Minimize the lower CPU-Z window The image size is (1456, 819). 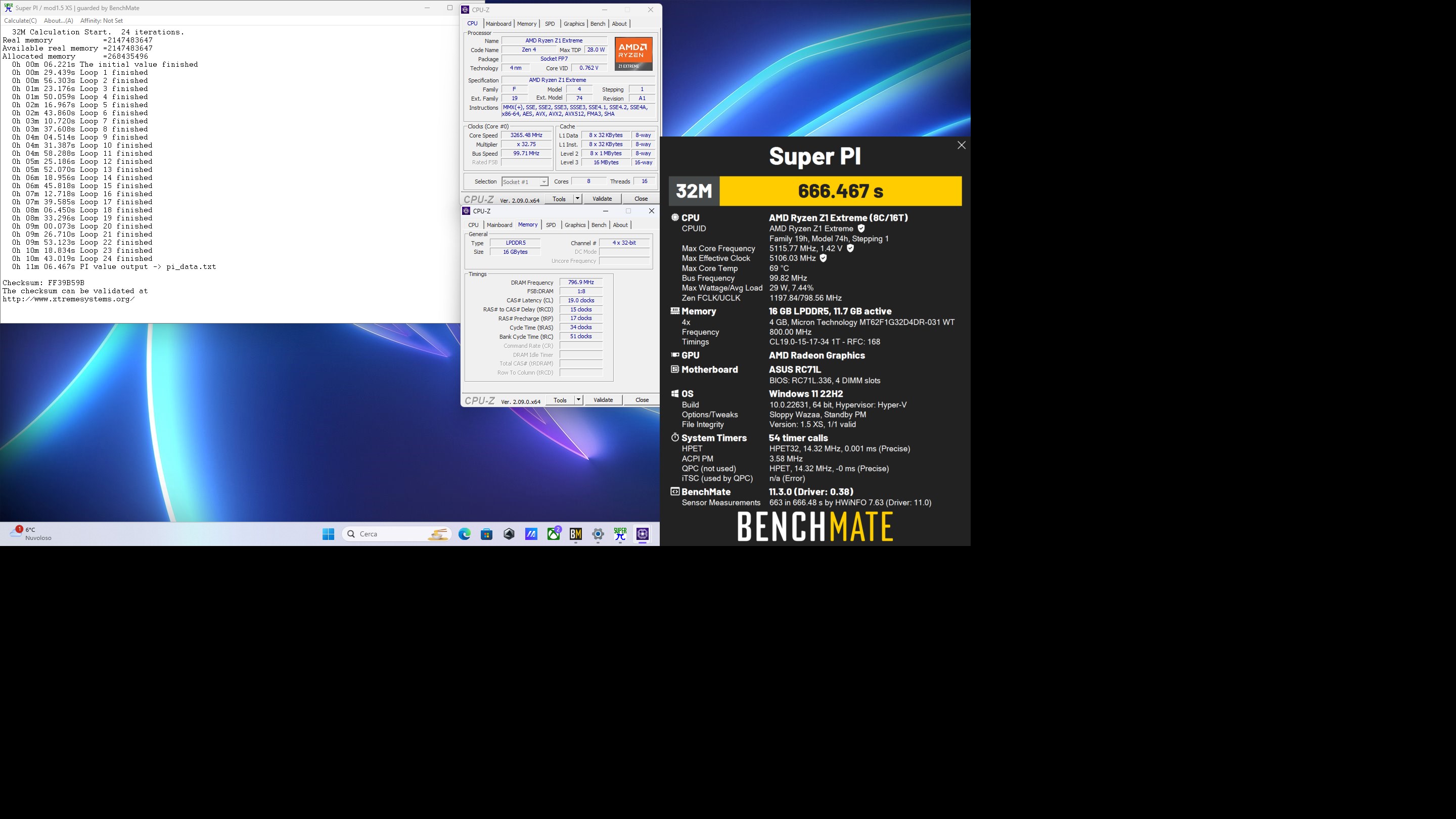[605, 211]
